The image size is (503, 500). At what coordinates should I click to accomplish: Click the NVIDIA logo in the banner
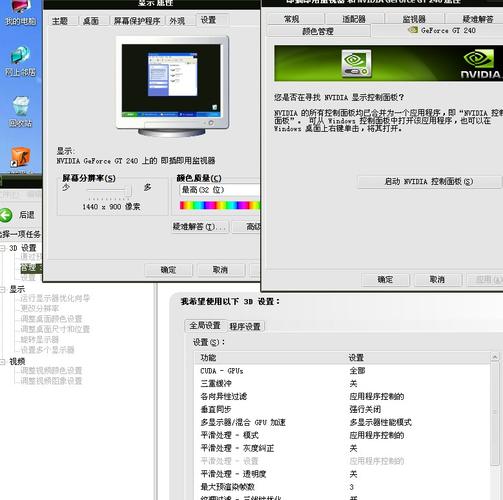(480, 64)
